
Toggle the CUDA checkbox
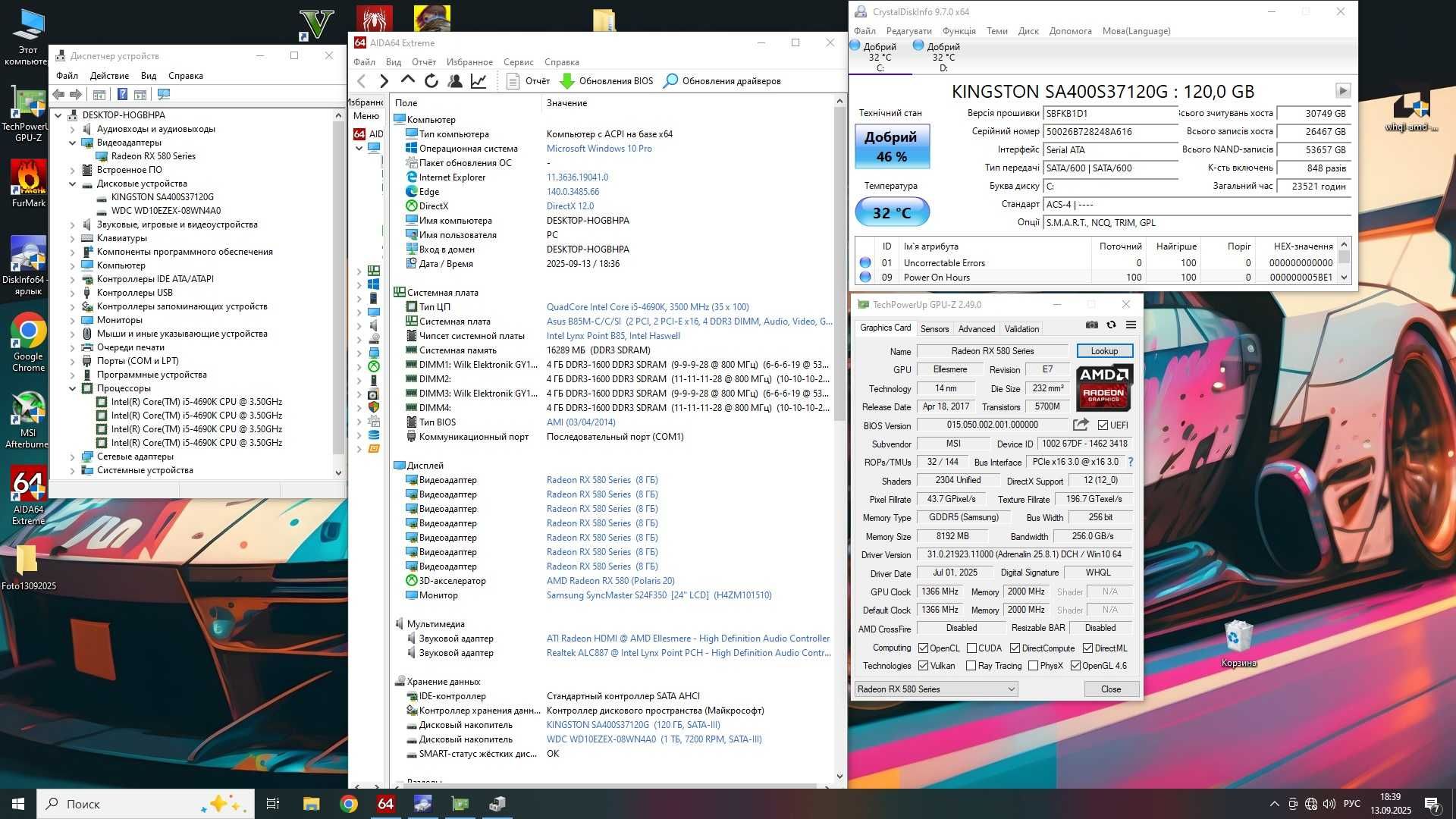(x=971, y=648)
